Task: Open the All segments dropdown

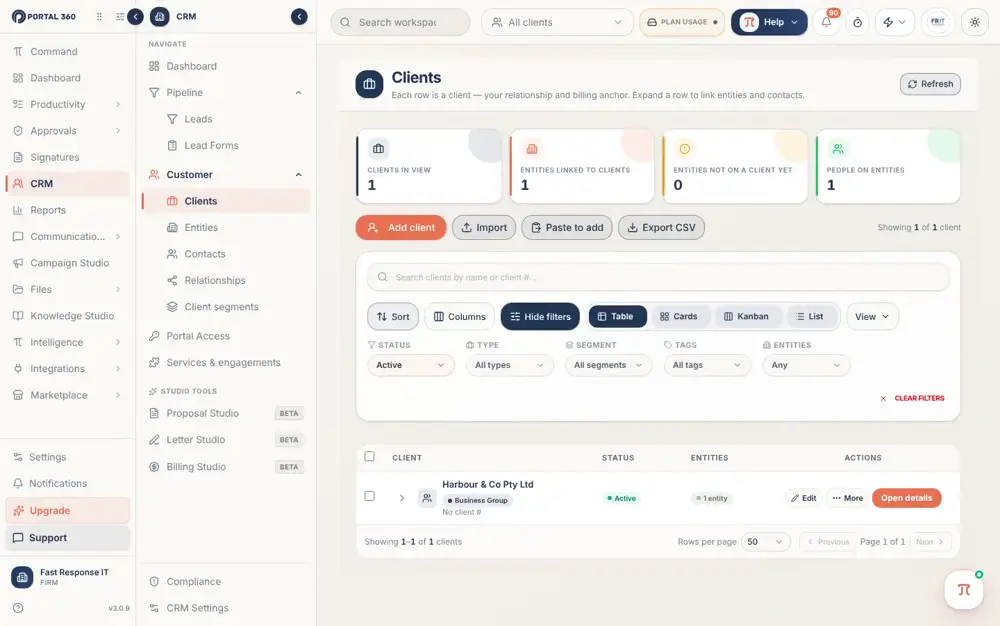Action: pos(608,365)
